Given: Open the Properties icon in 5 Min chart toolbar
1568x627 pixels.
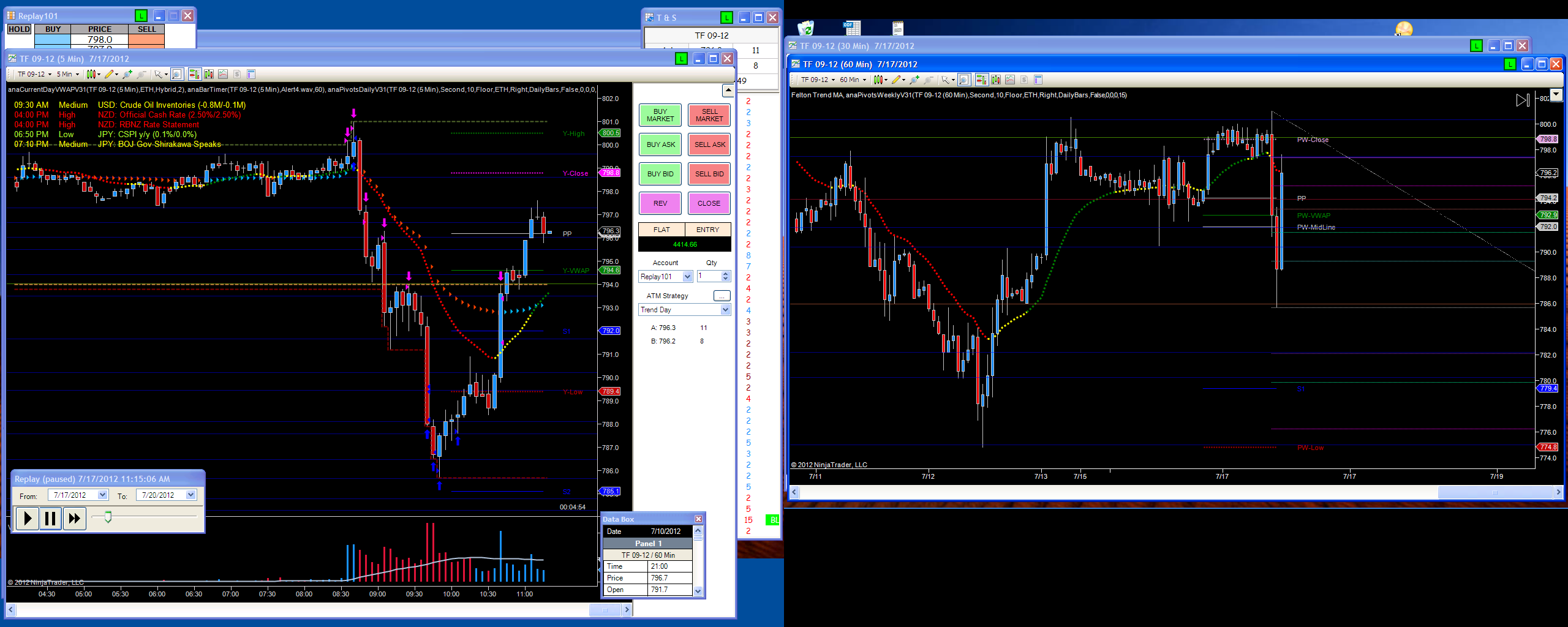Looking at the screenshot, I should coord(251,74).
